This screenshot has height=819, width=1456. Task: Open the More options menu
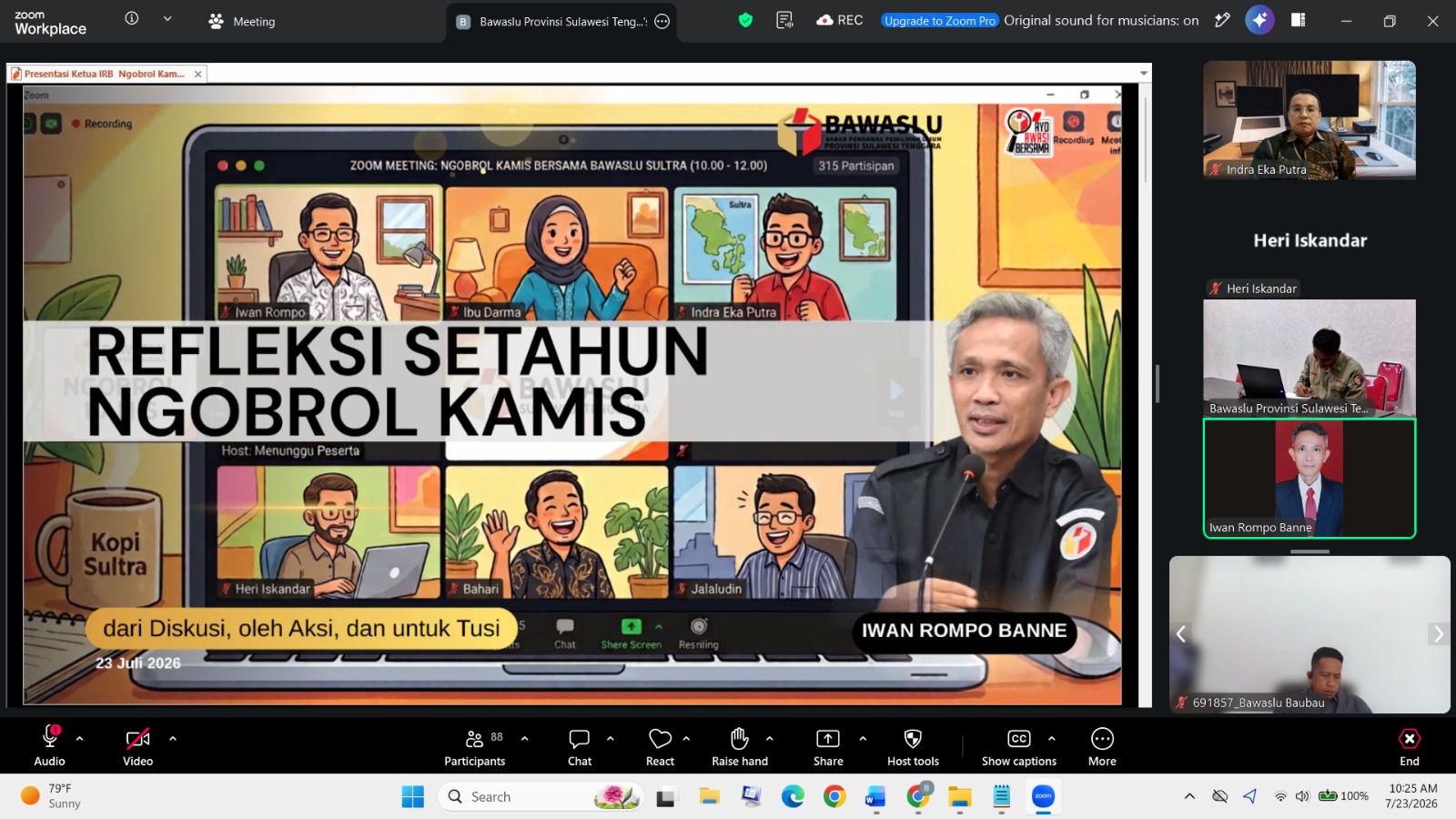tap(1102, 746)
